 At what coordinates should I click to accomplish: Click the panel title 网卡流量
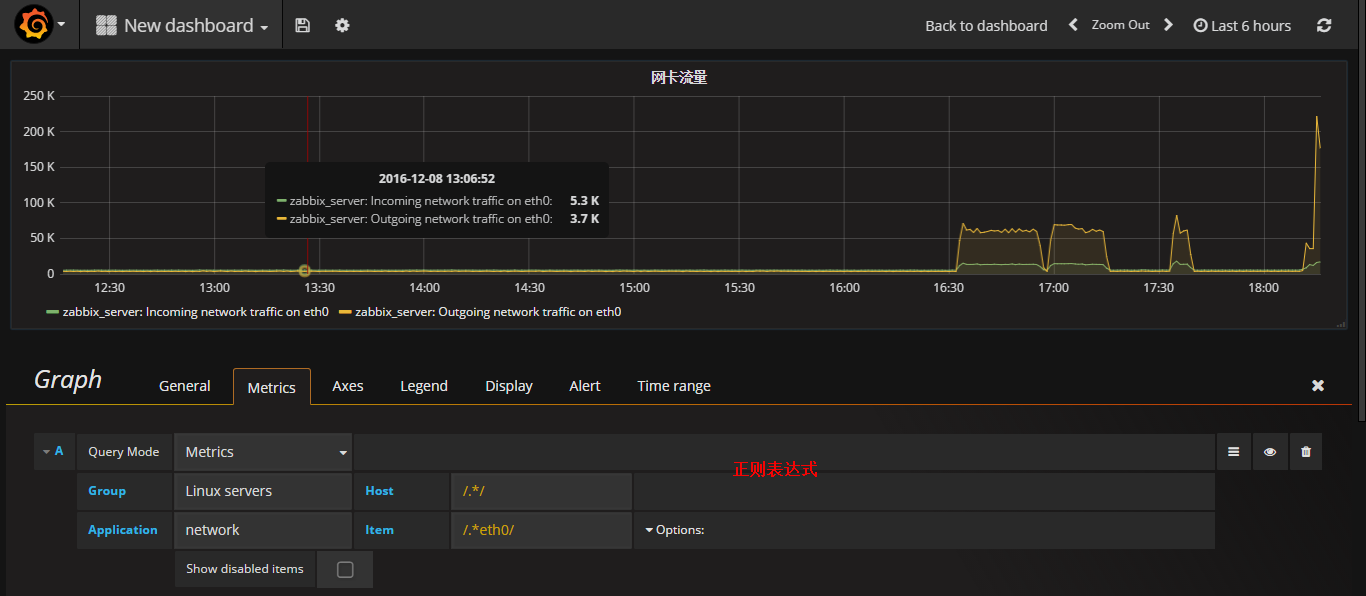(679, 77)
